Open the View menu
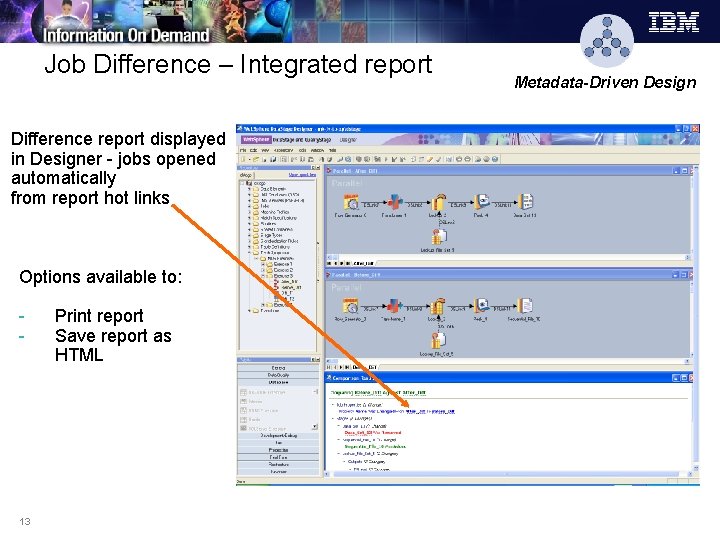 pos(265,150)
